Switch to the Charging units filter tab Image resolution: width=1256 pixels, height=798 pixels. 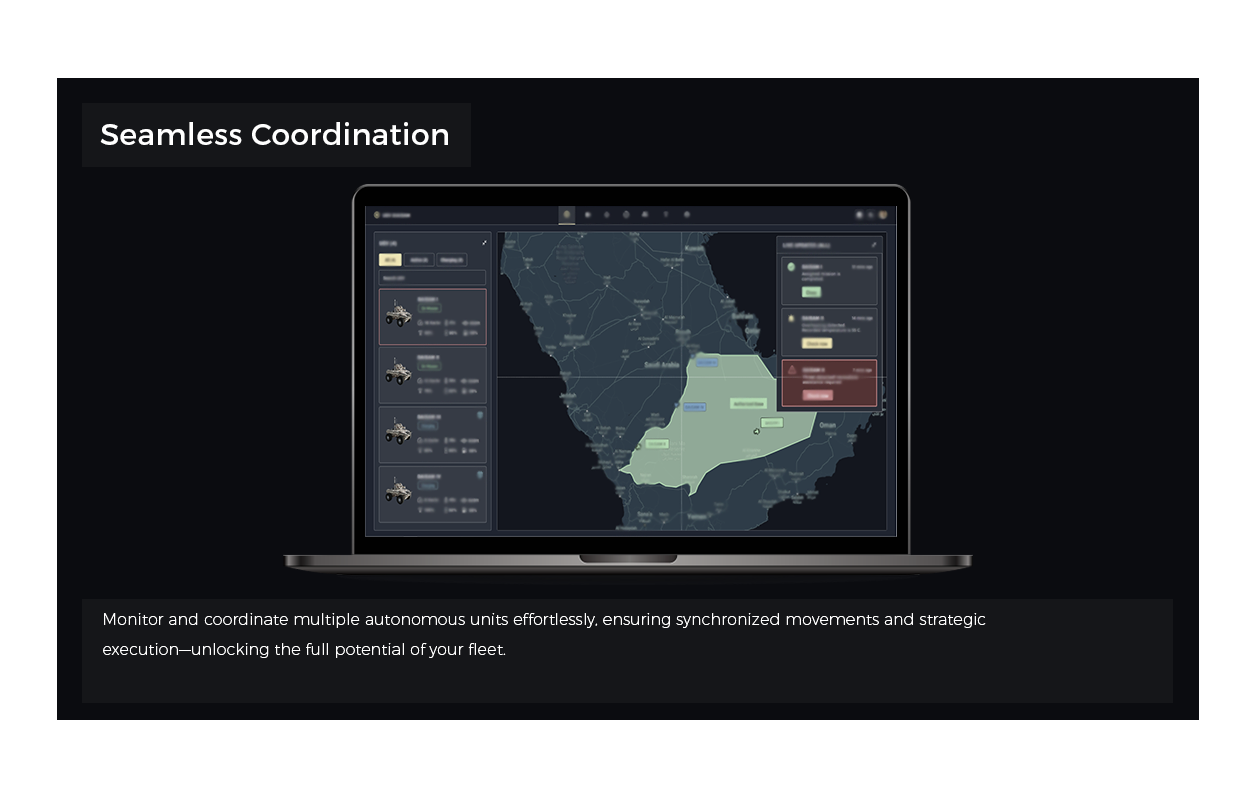(452, 260)
